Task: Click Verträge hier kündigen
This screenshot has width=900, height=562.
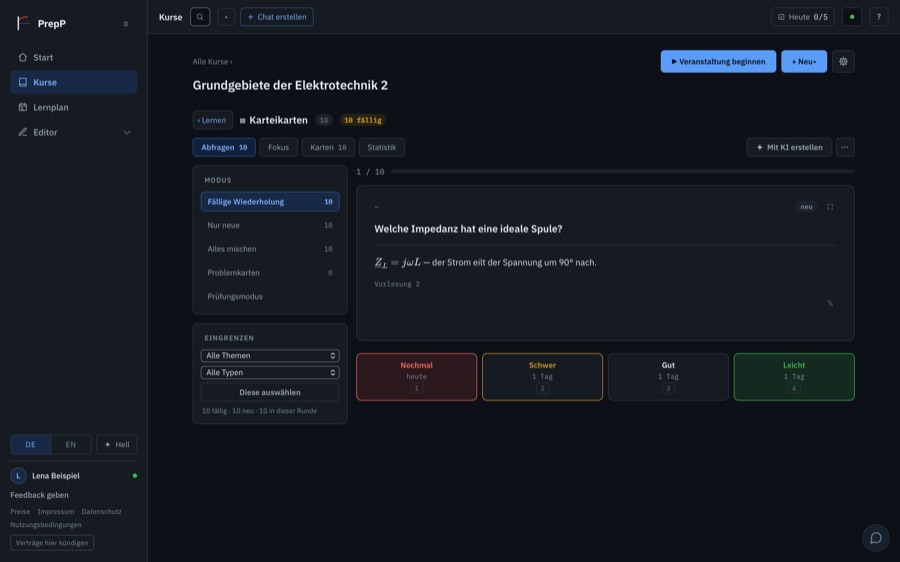Action: 52,542
